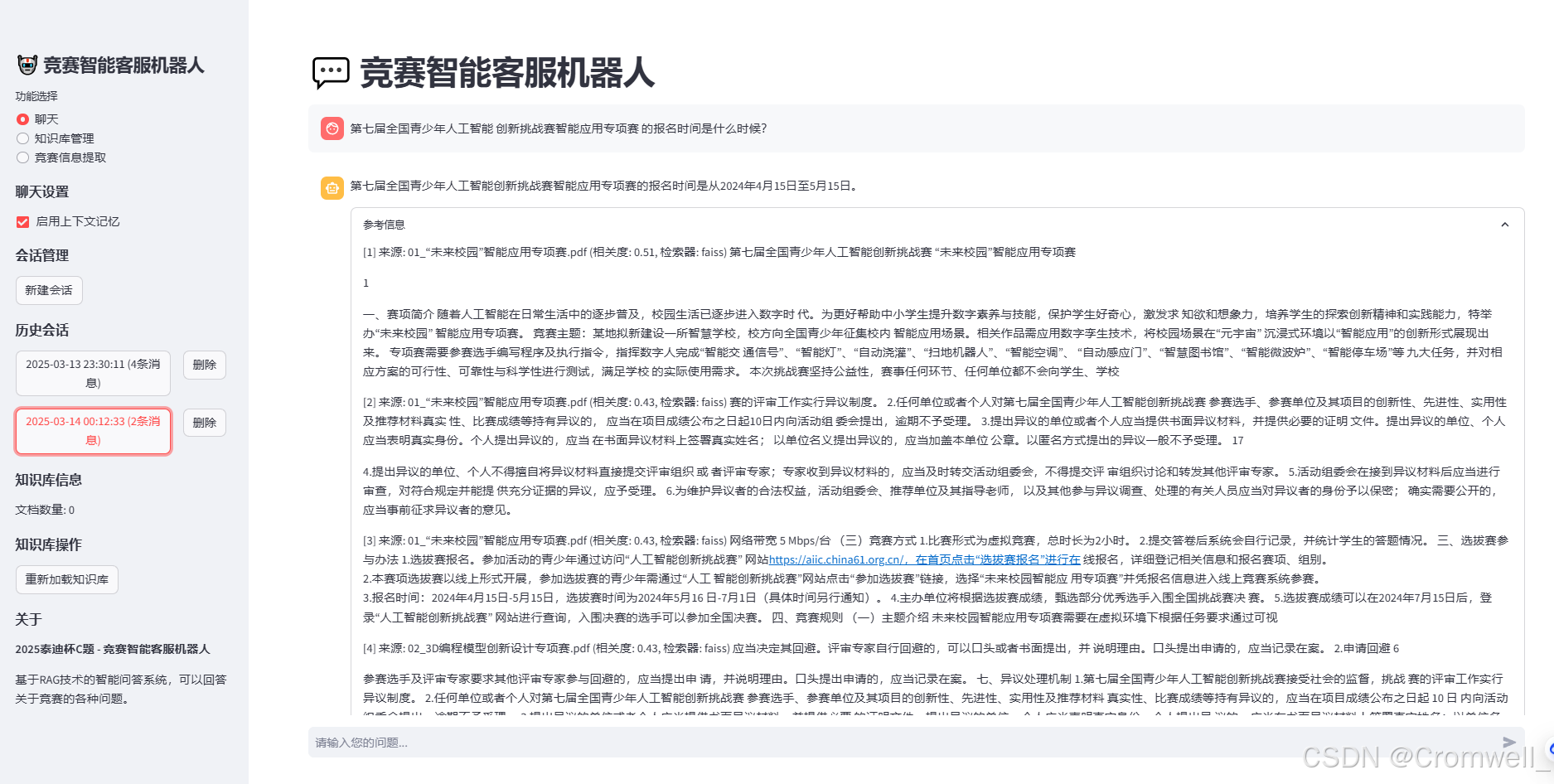Click the 参考信息 header label

tap(384, 225)
